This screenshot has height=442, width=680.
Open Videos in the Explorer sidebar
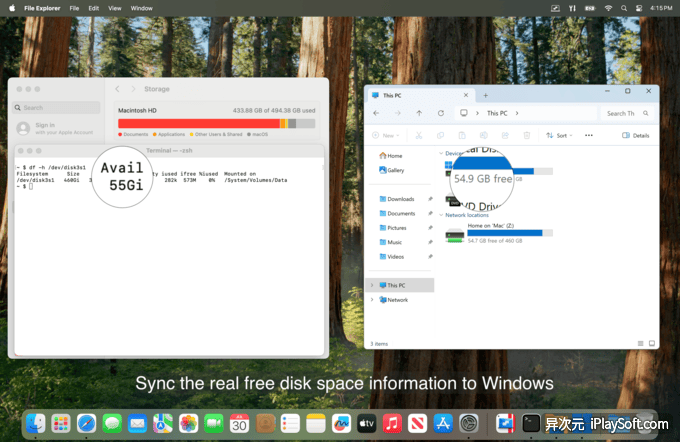click(x=392, y=257)
